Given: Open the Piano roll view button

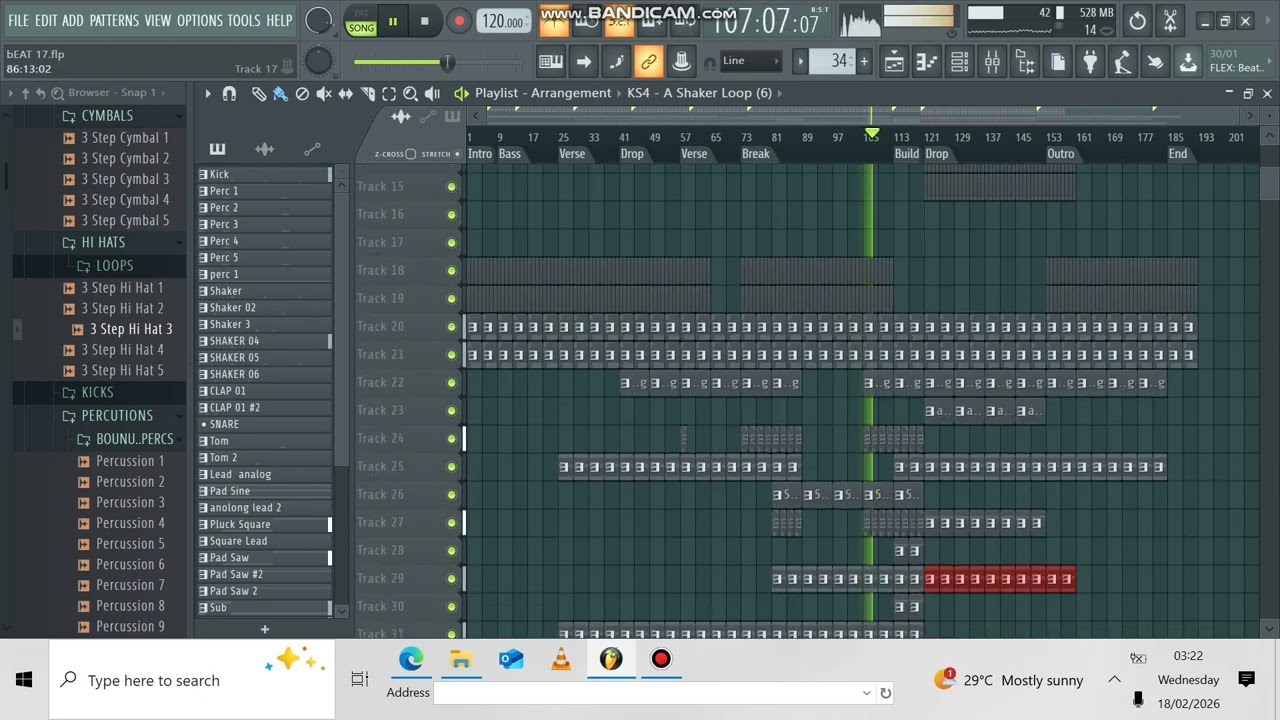Looking at the screenshot, I should click(x=927, y=62).
